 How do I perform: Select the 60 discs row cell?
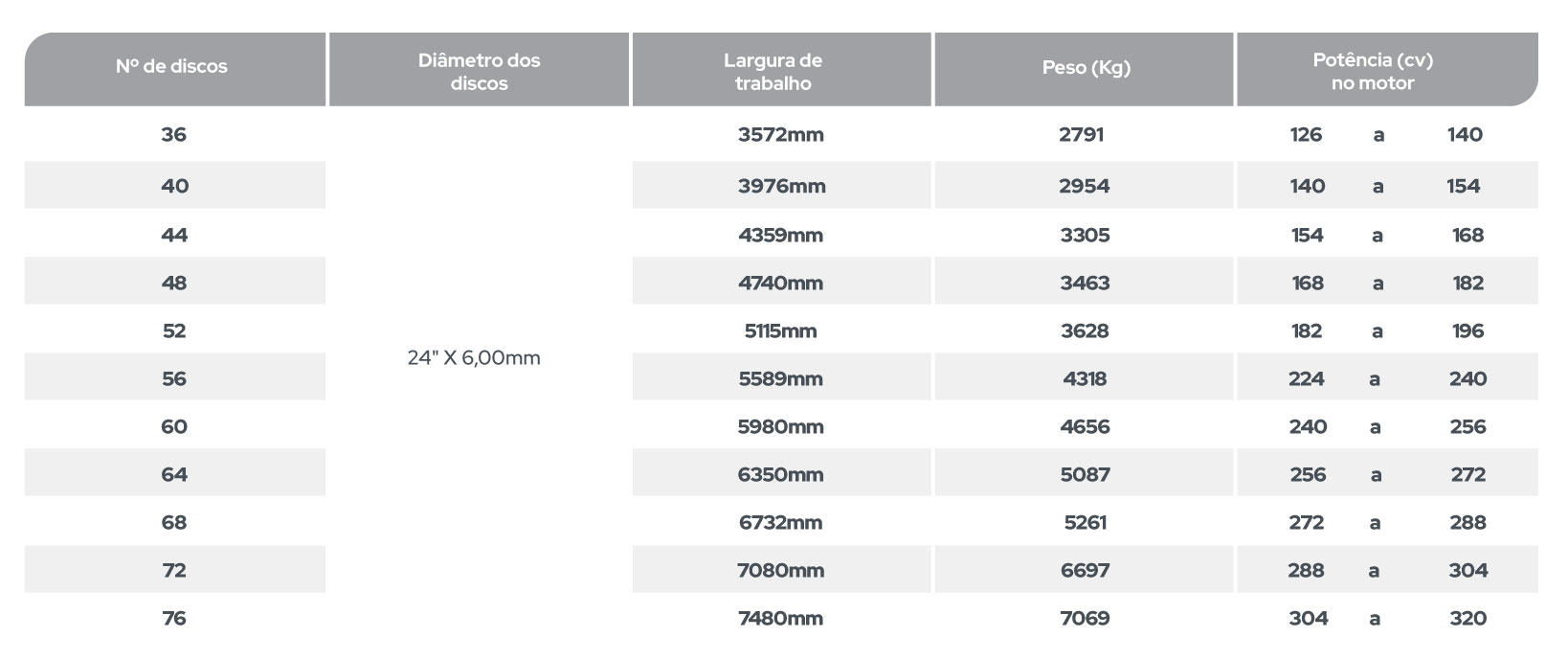(x=173, y=426)
